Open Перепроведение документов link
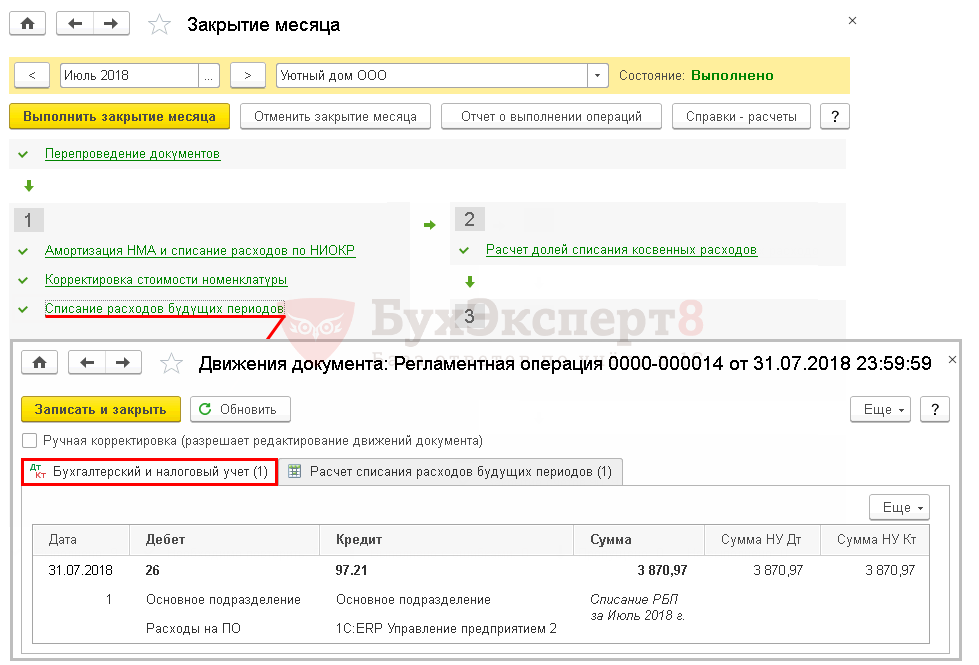This screenshot has width=979, height=665. [132, 154]
